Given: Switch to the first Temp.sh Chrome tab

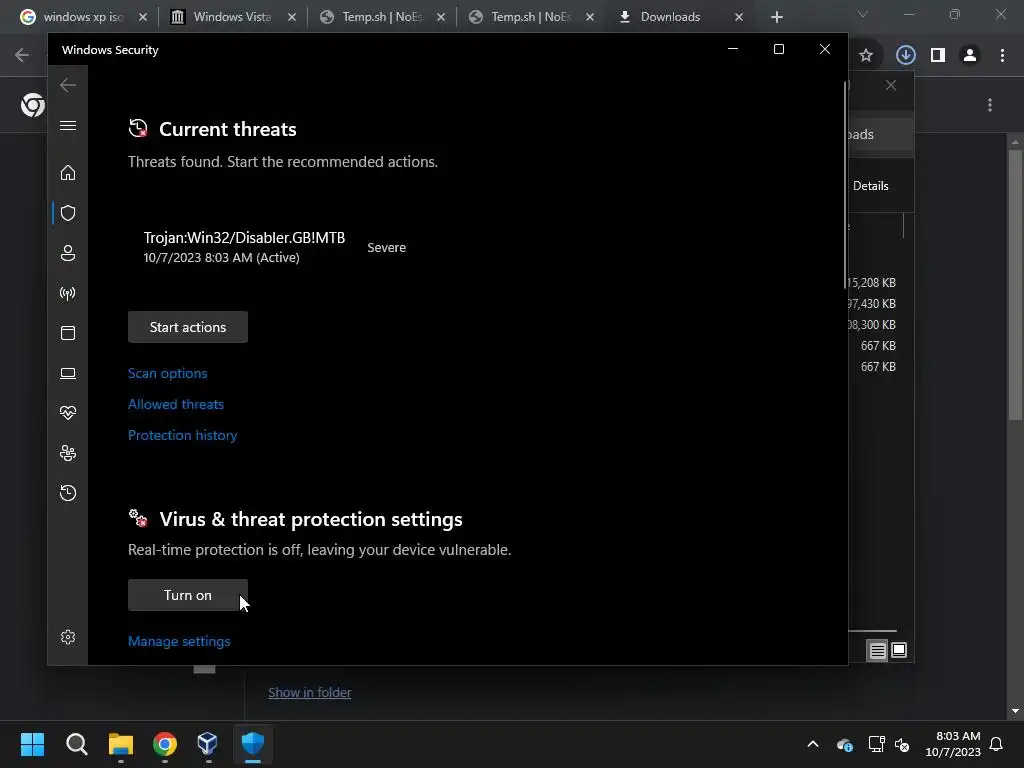Looking at the screenshot, I should click(x=382, y=17).
